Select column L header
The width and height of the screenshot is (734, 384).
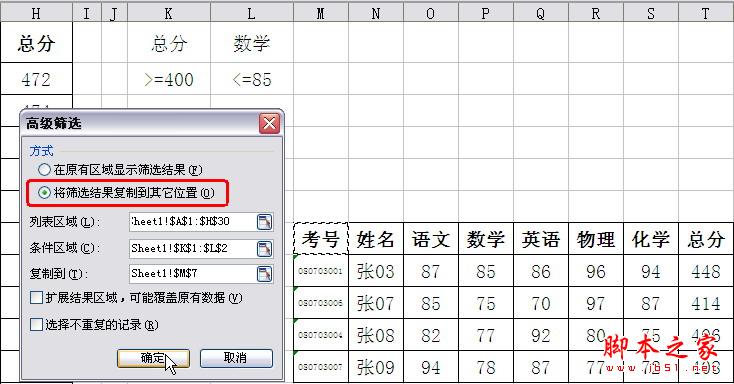point(252,14)
